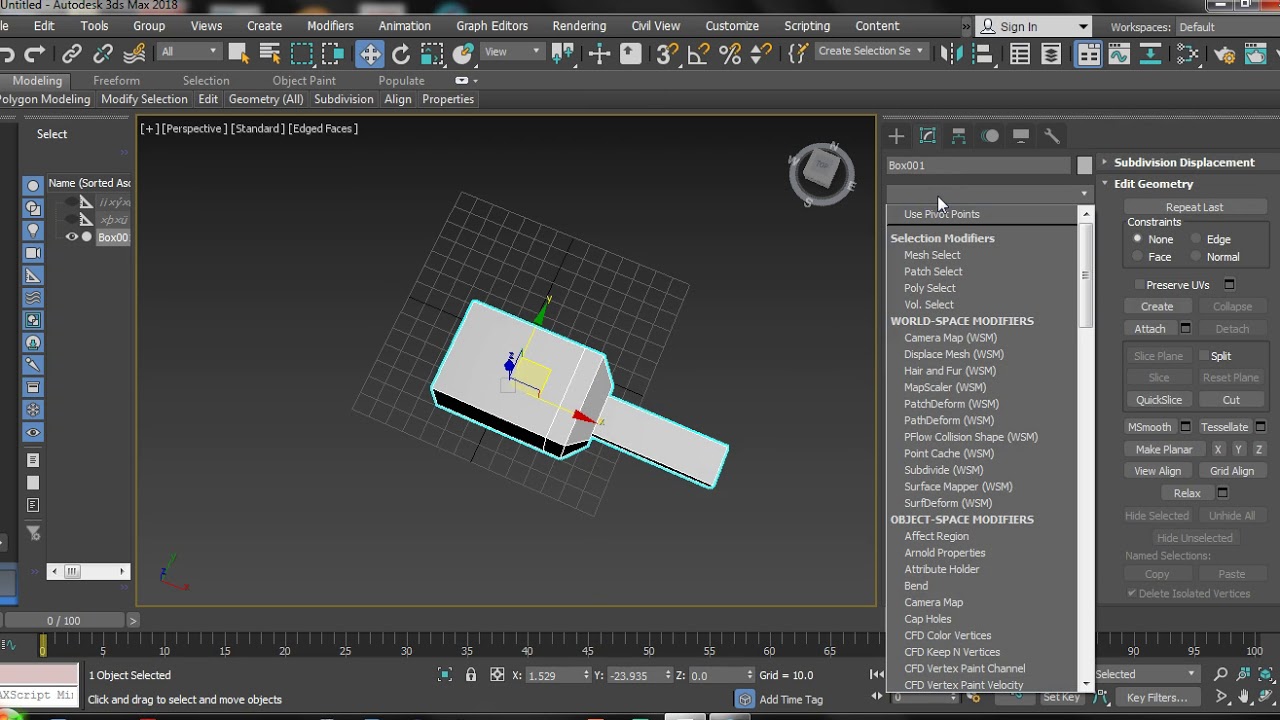Choose the Rectangular Selection Region icon
Image resolution: width=1280 pixels, height=720 pixels.
click(302, 54)
